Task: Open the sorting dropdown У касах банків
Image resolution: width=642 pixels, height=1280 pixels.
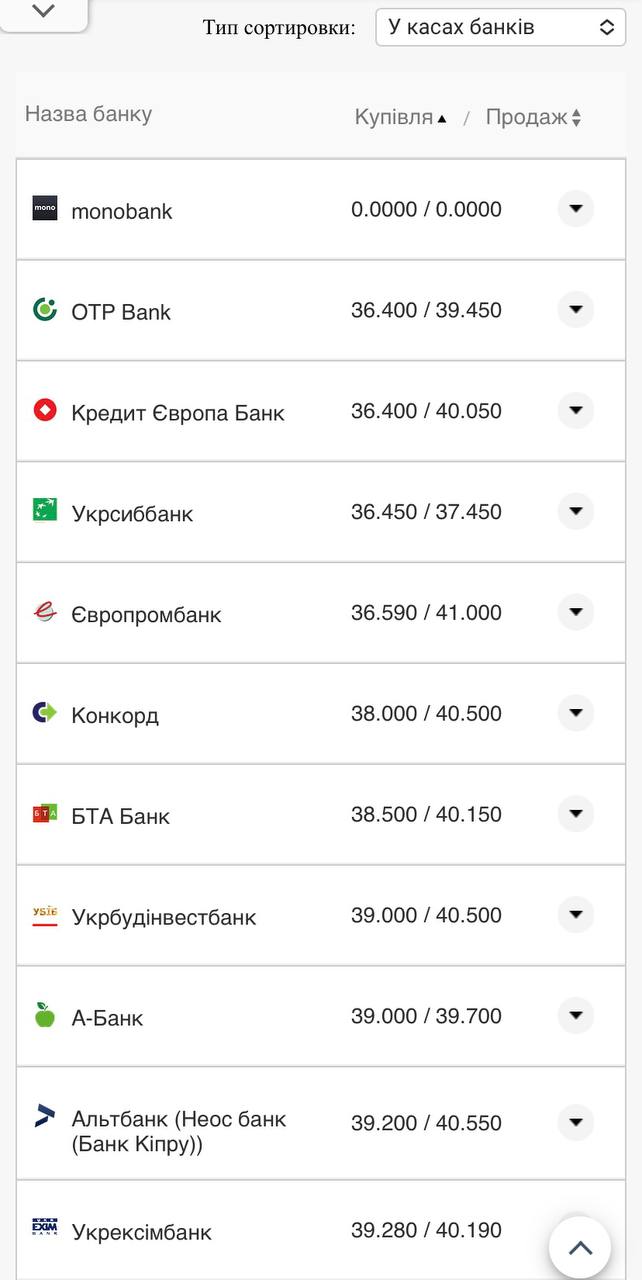Action: (x=500, y=27)
